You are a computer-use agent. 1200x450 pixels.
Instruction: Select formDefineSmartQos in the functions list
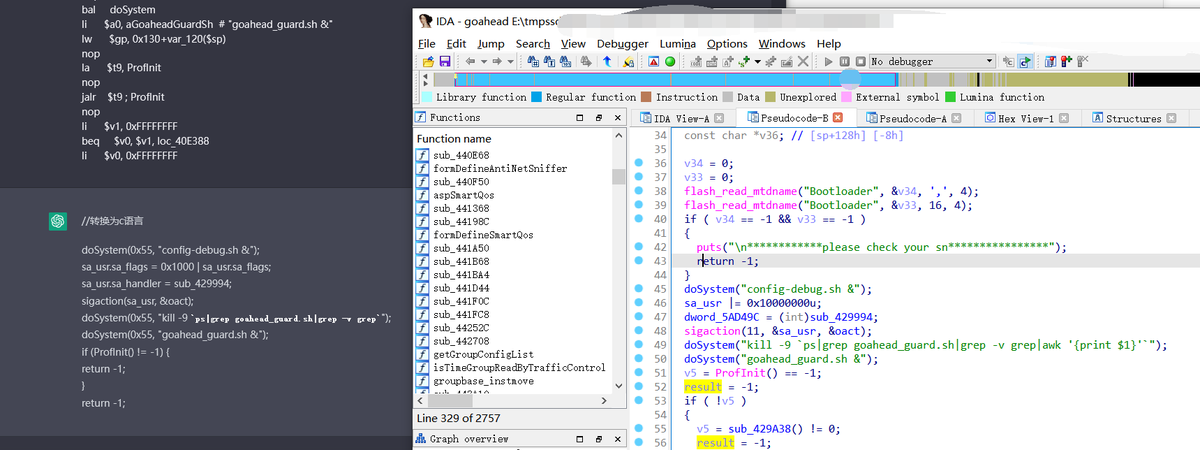[x=483, y=235]
